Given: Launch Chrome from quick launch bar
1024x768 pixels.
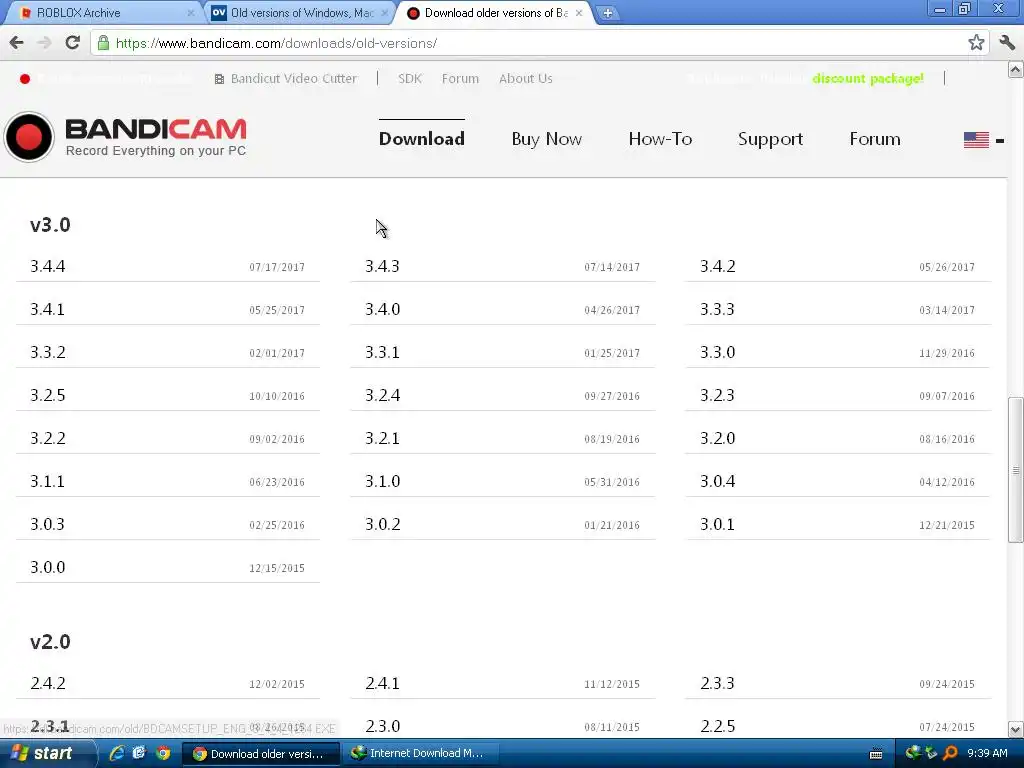Looking at the screenshot, I should tap(163, 753).
